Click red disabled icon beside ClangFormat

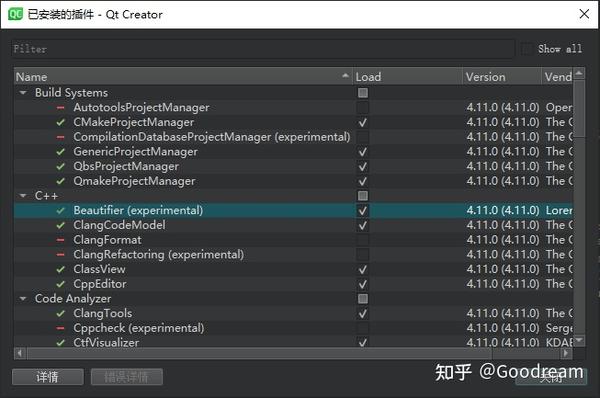coord(60,240)
